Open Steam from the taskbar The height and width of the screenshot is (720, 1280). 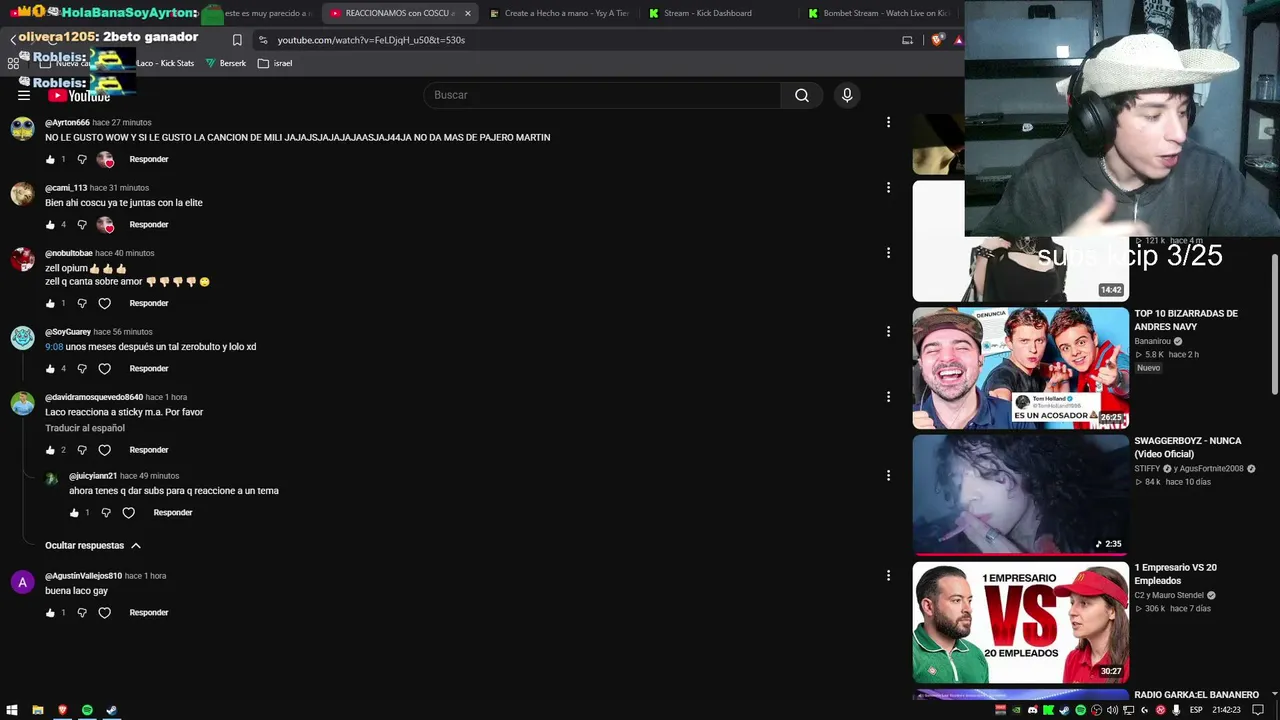pyautogui.click(x=112, y=710)
